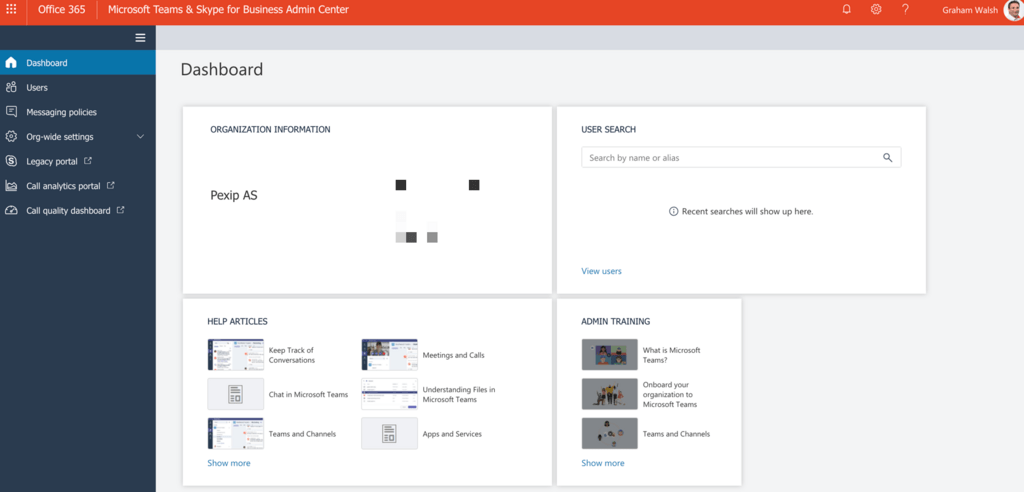1024x492 pixels.
Task: Click the HELP ARTICLES heading
Action: coord(237,321)
